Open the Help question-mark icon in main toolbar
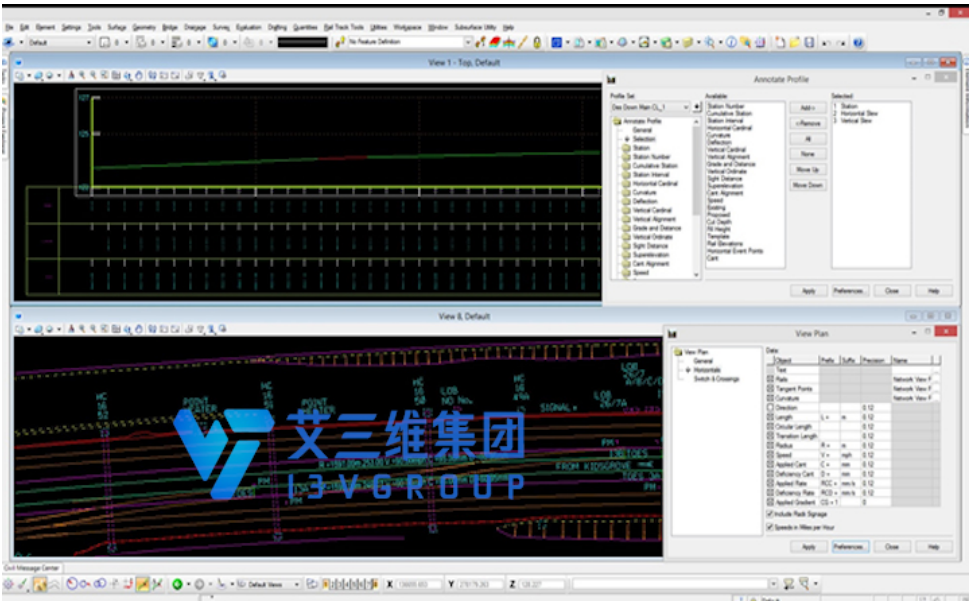The height and width of the screenshot is (611, 972). [858, 43]
